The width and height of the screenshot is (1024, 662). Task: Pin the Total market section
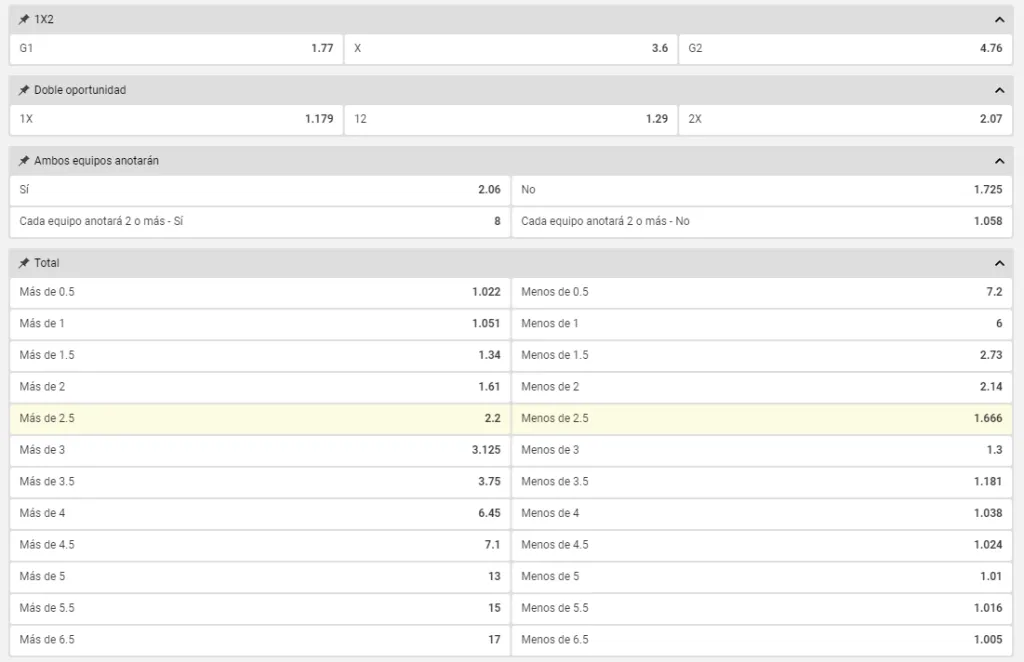pos(24,263)
